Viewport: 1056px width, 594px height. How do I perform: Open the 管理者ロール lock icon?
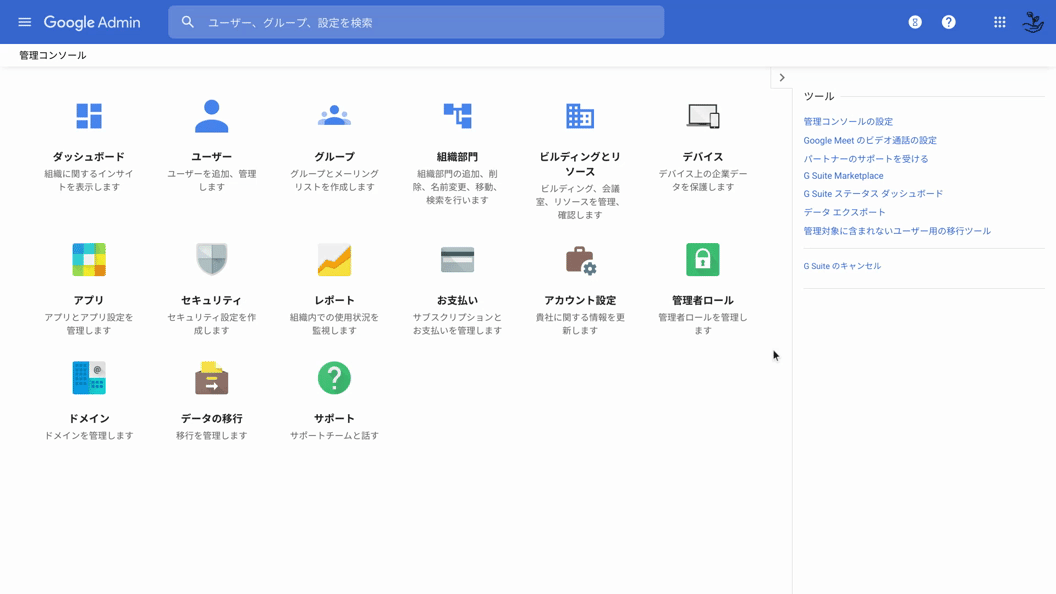pyautogui.click(x=702, y=259)
